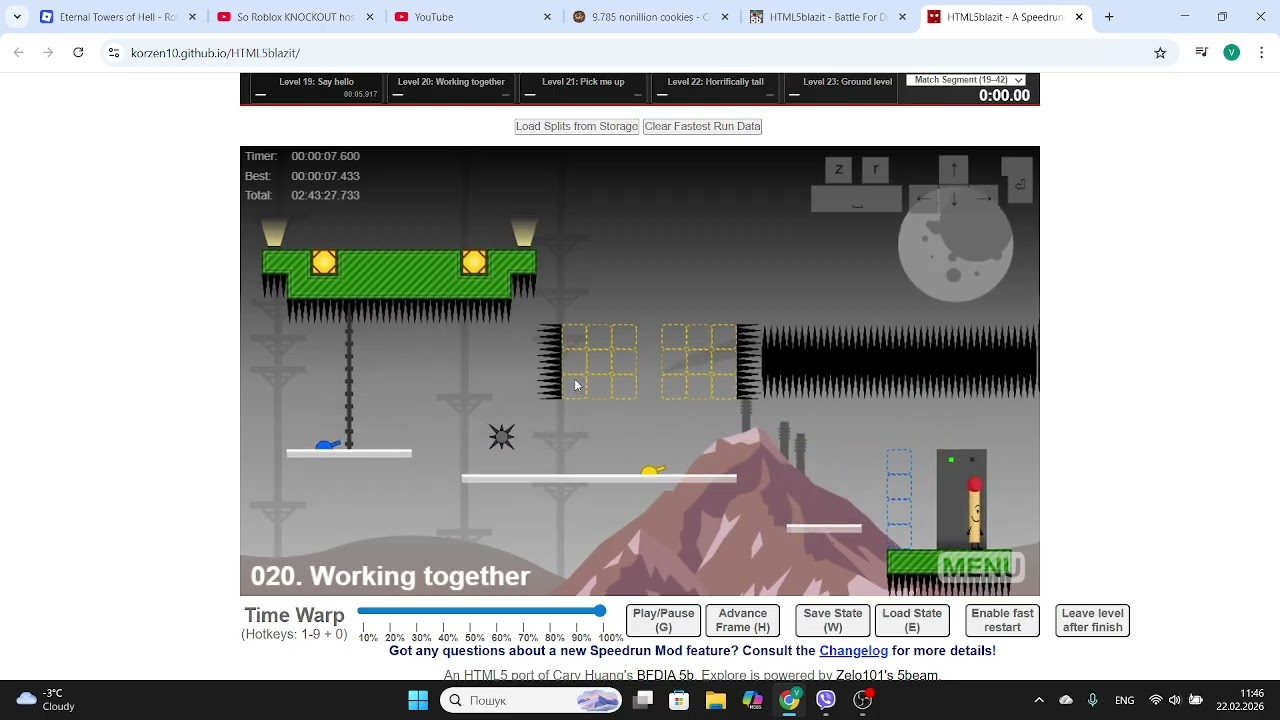
Task: Switch ENG input language in tray
Action: [x=1124, y=700]
